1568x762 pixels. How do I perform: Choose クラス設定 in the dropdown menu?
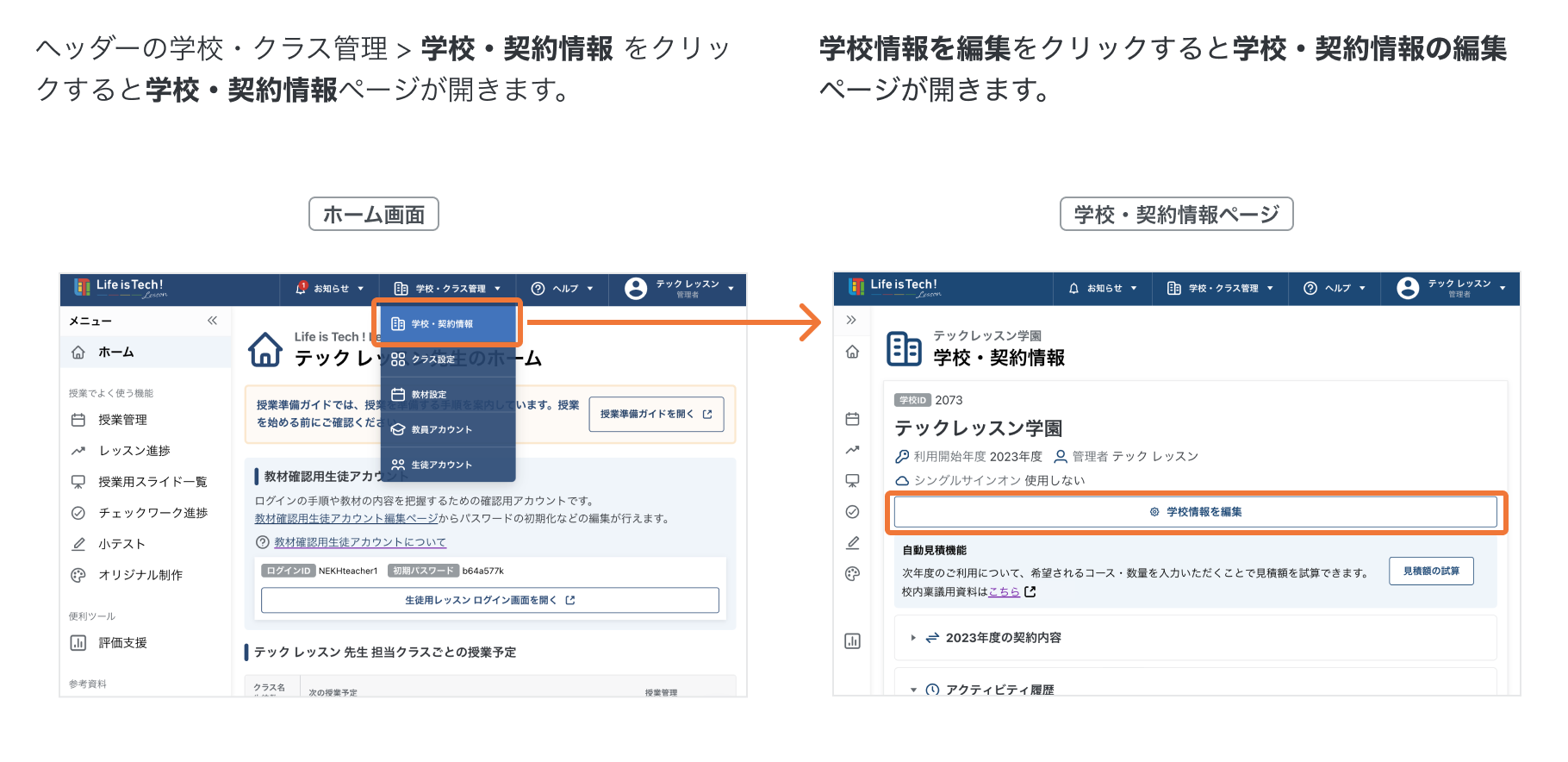pyautogui.click(x=433, y=359)
